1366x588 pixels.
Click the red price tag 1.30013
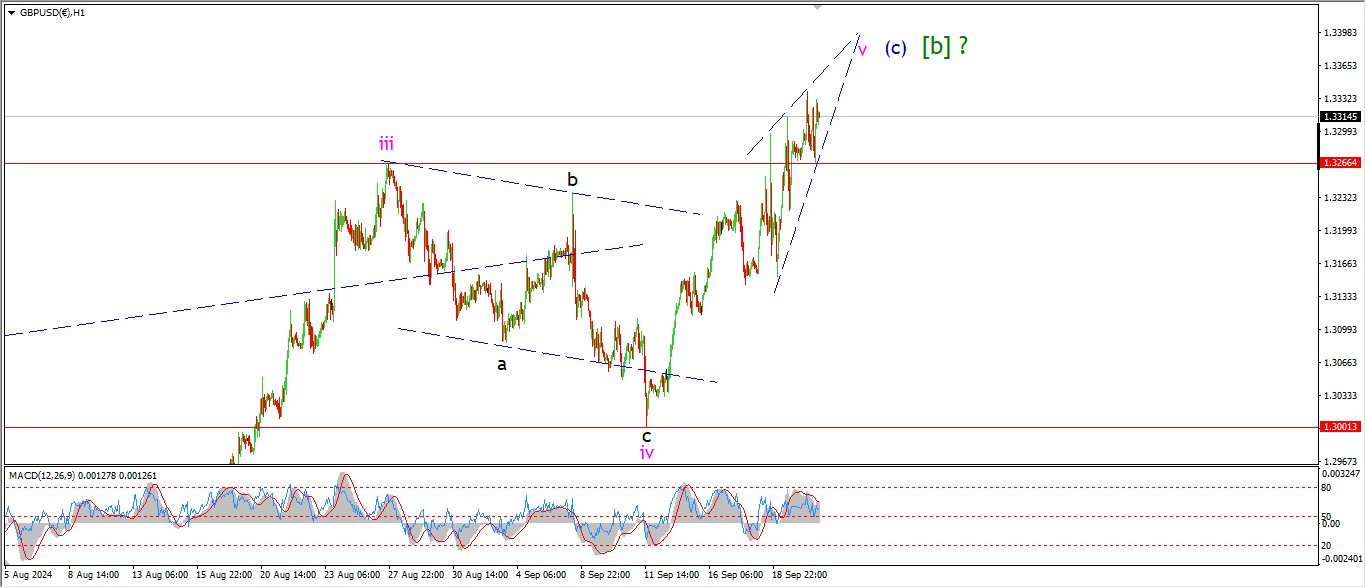(1337, 427)
